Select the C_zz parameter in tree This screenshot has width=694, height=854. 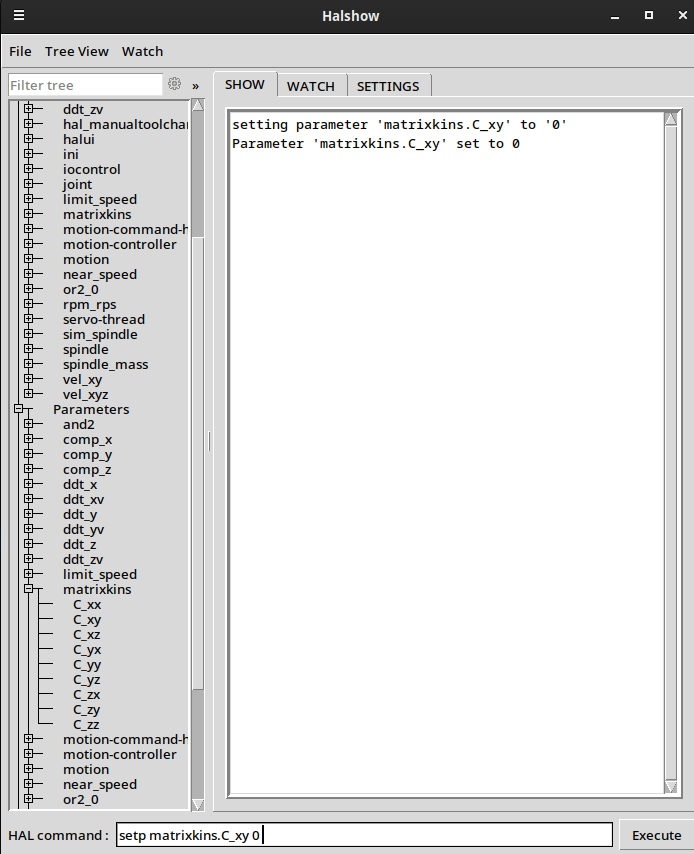(x=86, y=725)
